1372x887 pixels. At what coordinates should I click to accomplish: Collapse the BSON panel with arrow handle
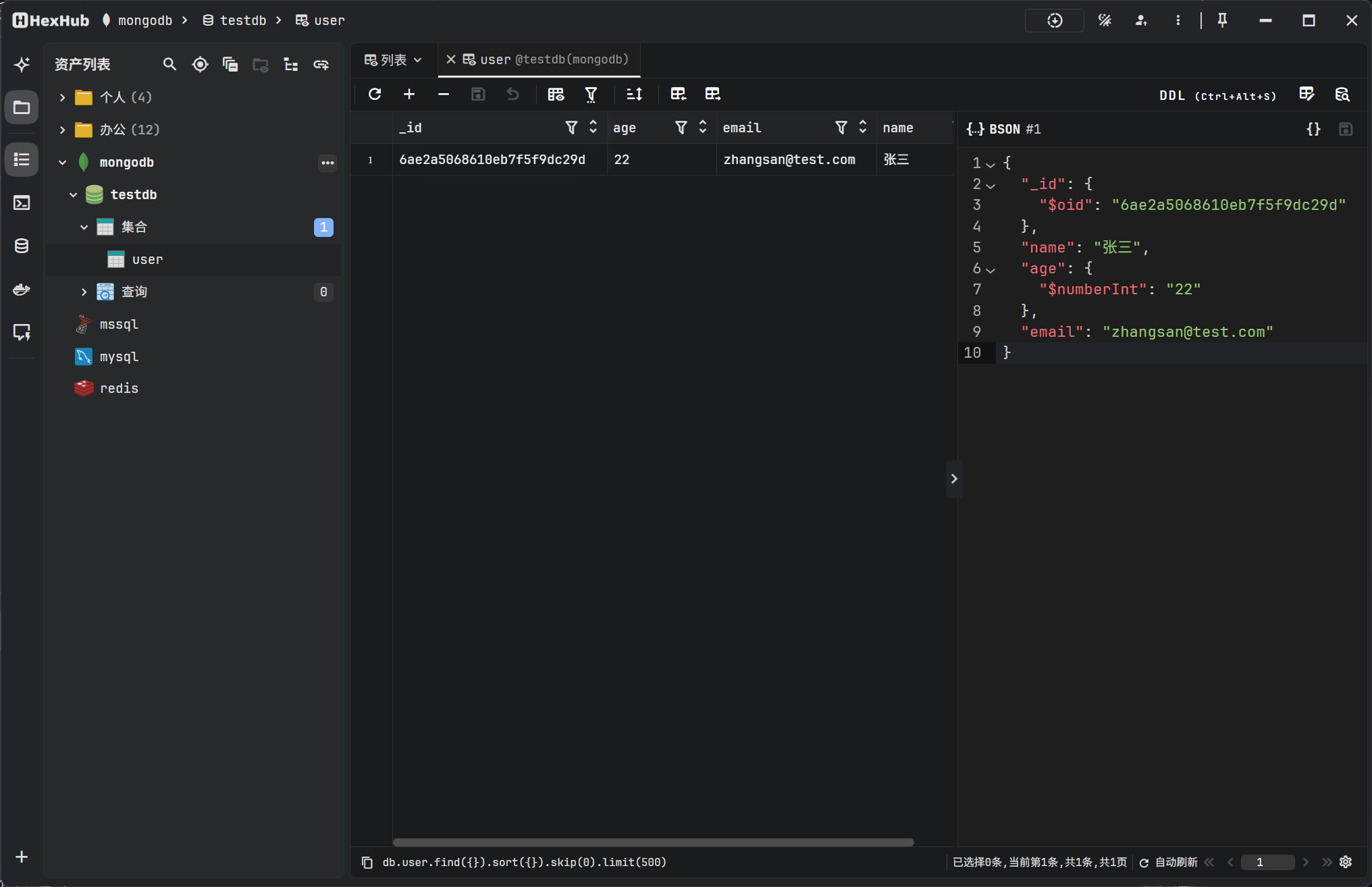[954, 479]
